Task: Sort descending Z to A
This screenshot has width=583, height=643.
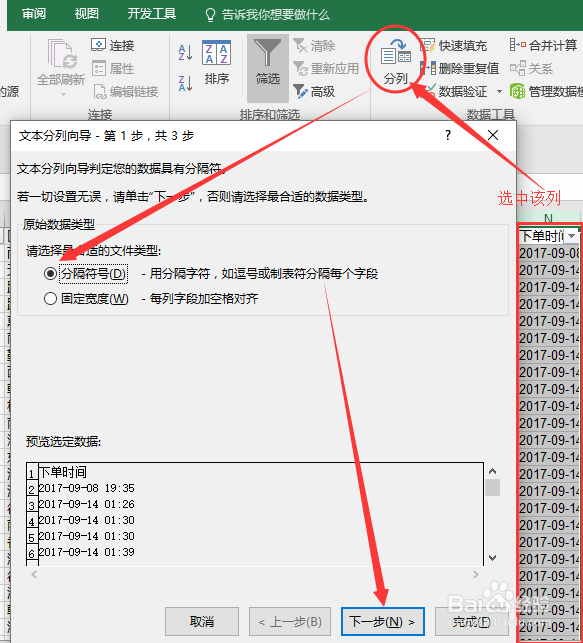Action: click(x=185, y=83)
